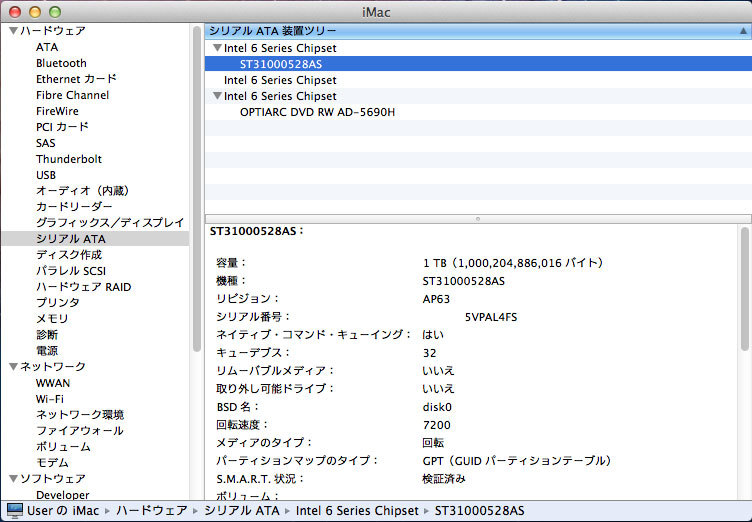
Task: Collapse the ネットワーク section
Action: (13, 367)
